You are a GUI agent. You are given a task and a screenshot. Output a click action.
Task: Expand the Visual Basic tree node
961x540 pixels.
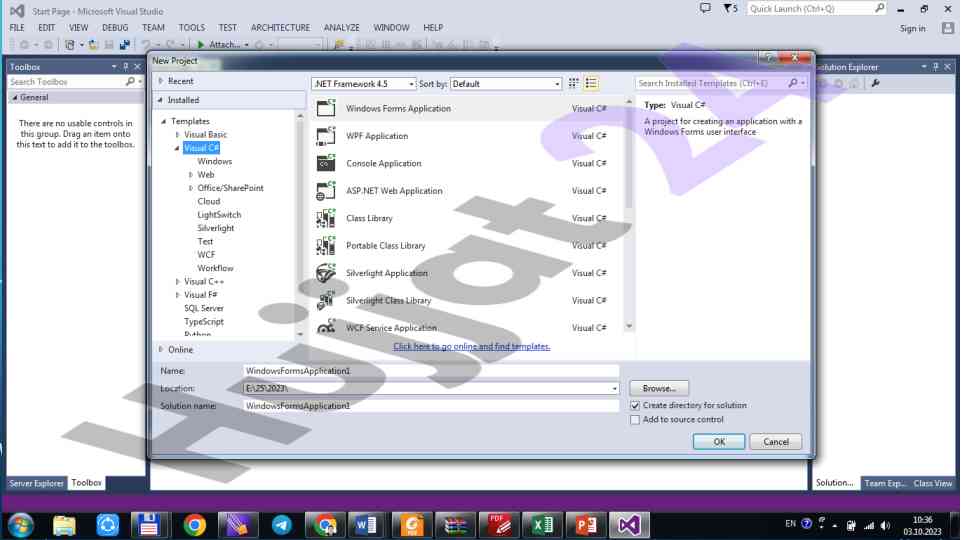click(178, 135)
